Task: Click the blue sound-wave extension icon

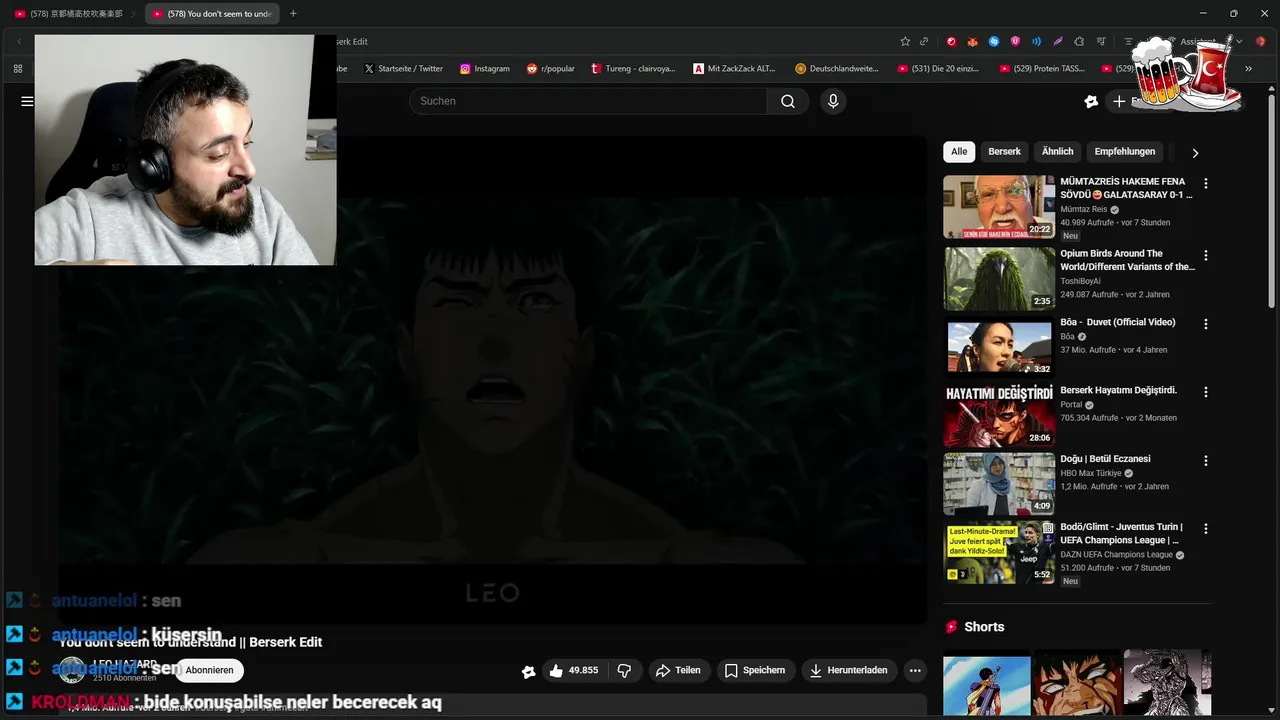Action: tap(1036, 41)
